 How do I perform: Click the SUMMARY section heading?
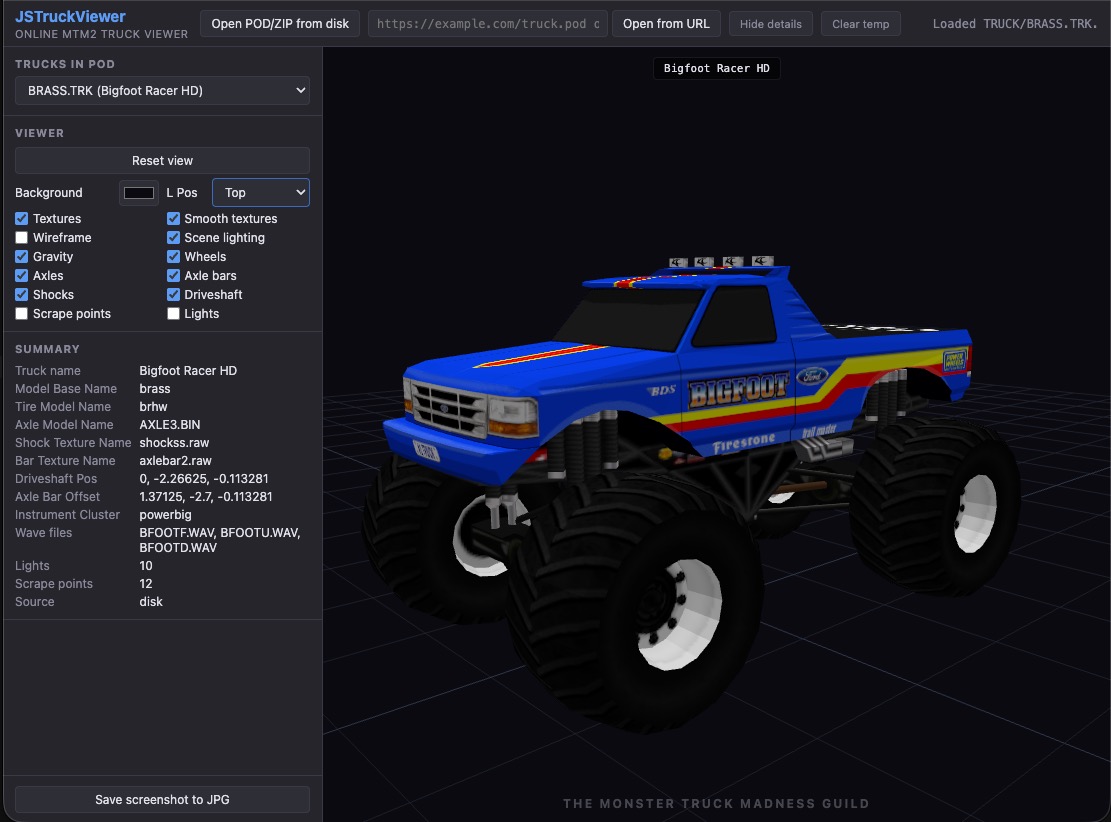(x=47, y=349)
